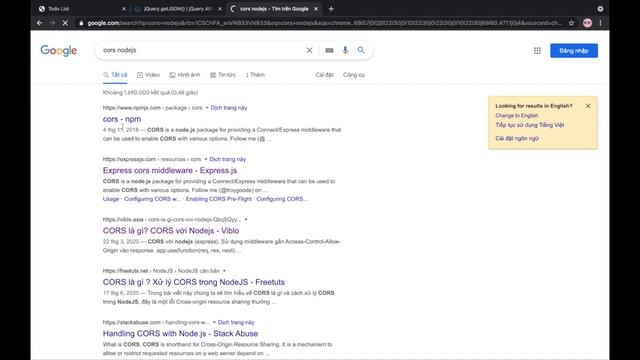
Task: Click the result count text Khoảng 1.690.000
Action: [150, 93]
